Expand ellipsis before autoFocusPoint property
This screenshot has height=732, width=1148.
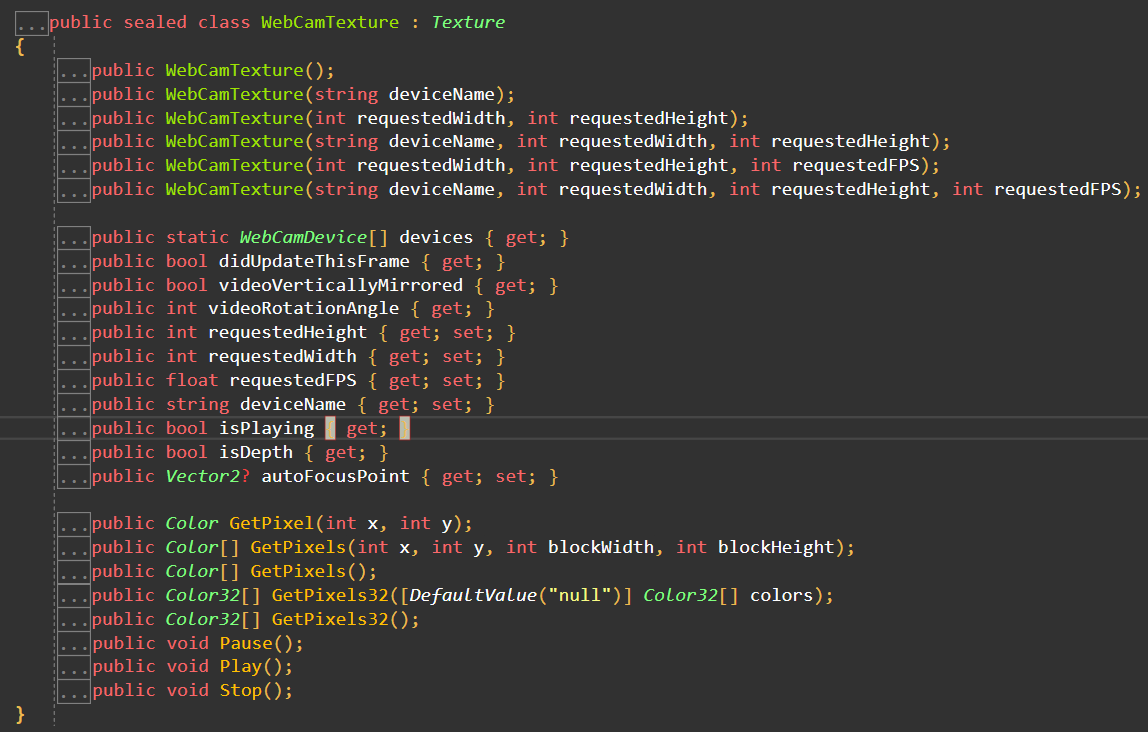(74, 477)
